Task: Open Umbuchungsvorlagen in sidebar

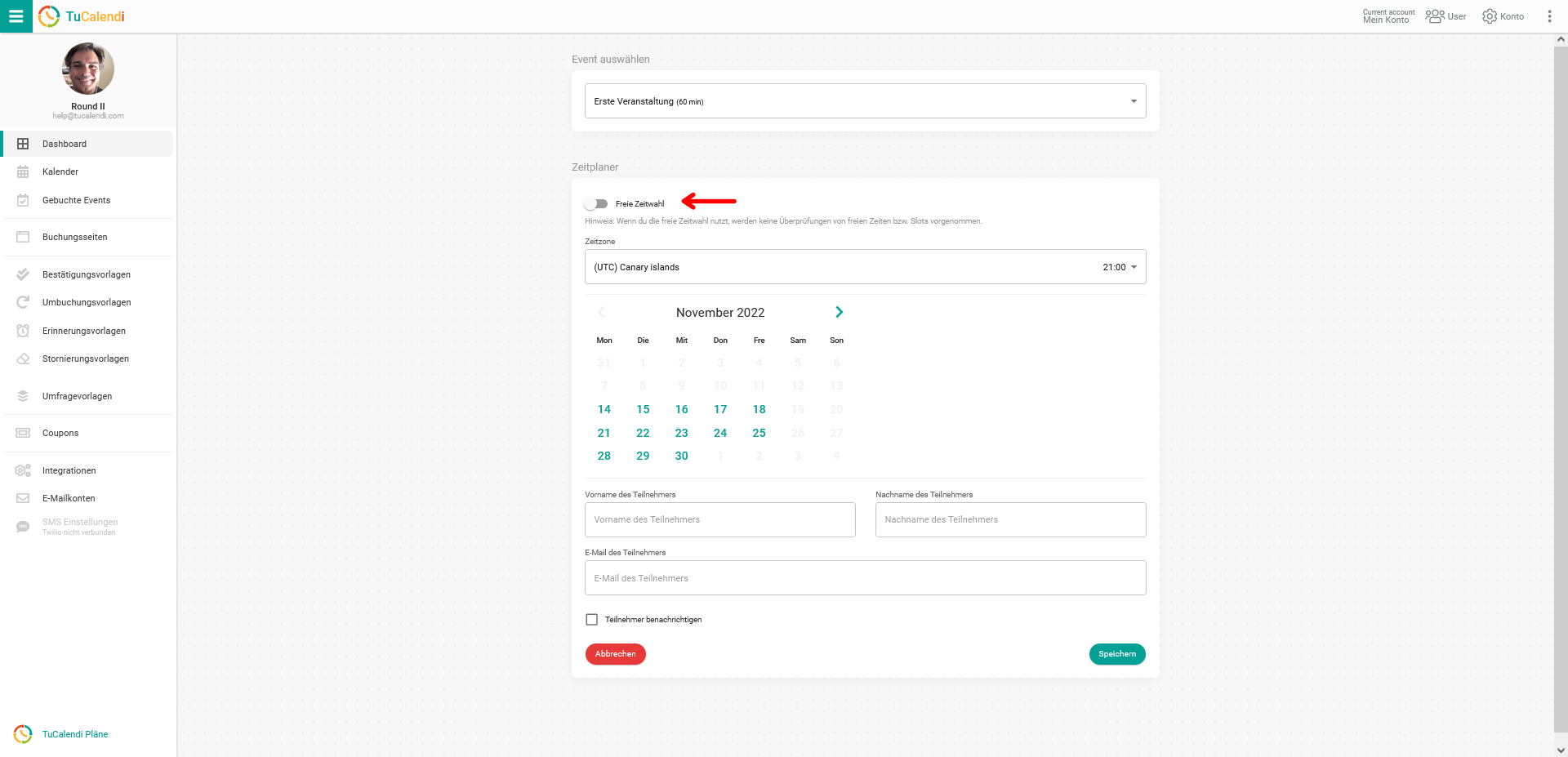Action: pyautogui.click(x=88, y=302)
